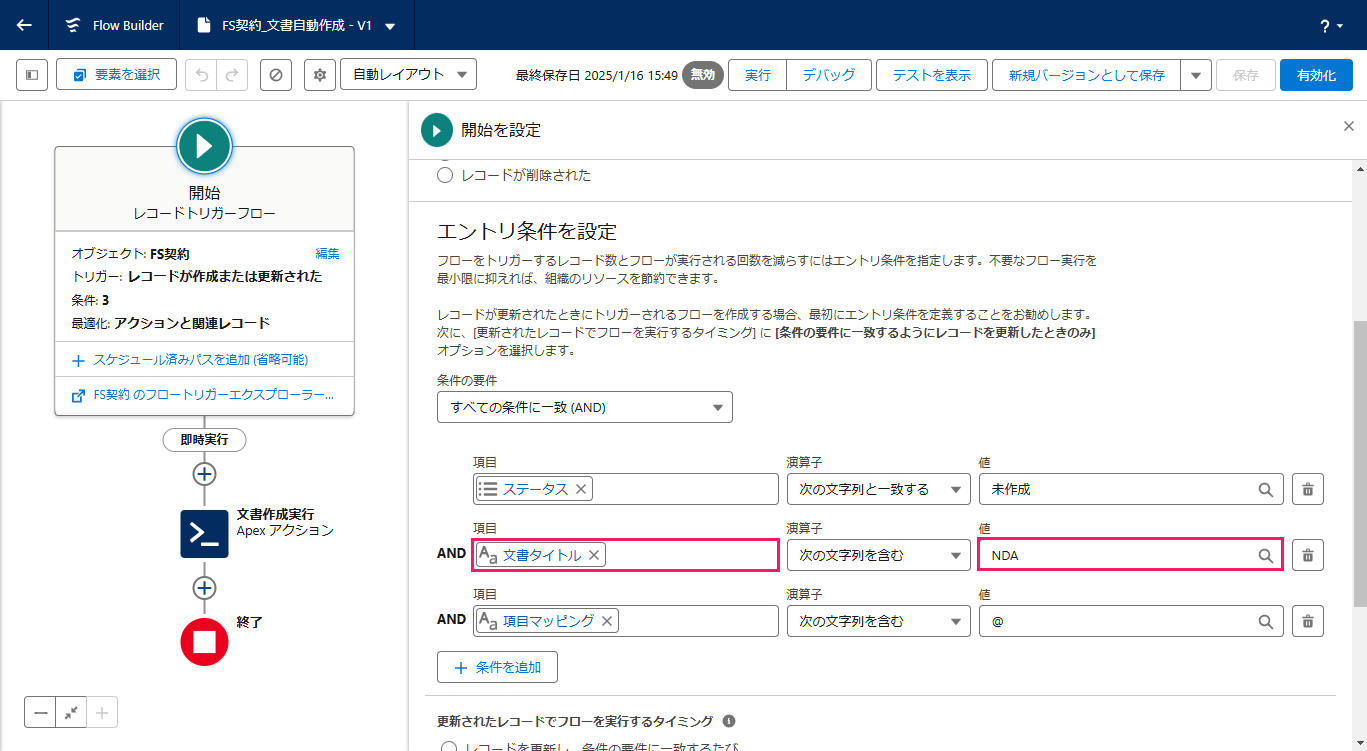Open operator dropdown for 文書タイトル row

click(x=879, y=555)
